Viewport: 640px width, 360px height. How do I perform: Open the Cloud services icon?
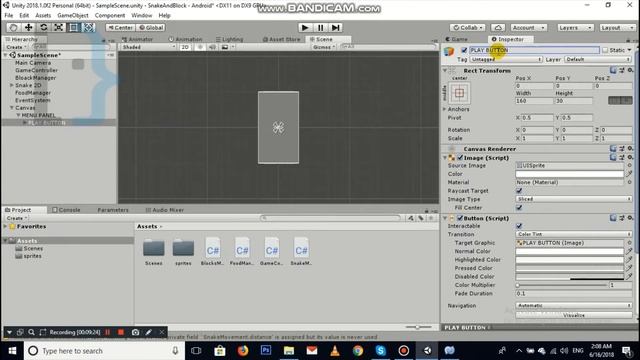498,27
